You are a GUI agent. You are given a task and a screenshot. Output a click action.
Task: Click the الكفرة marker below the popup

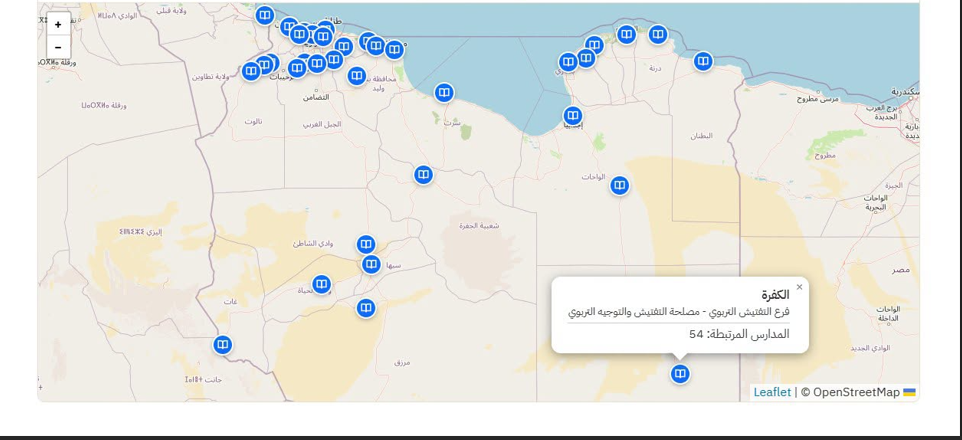point(680,373)
